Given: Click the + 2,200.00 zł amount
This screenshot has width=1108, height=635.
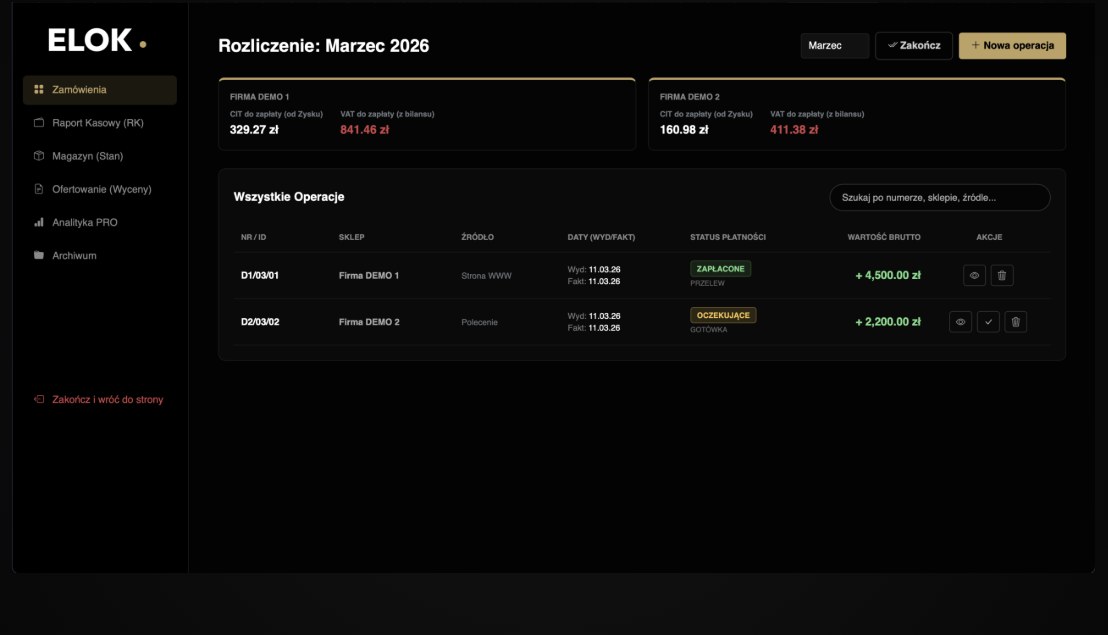Looking at the screenshot, I should click(888, 322).
